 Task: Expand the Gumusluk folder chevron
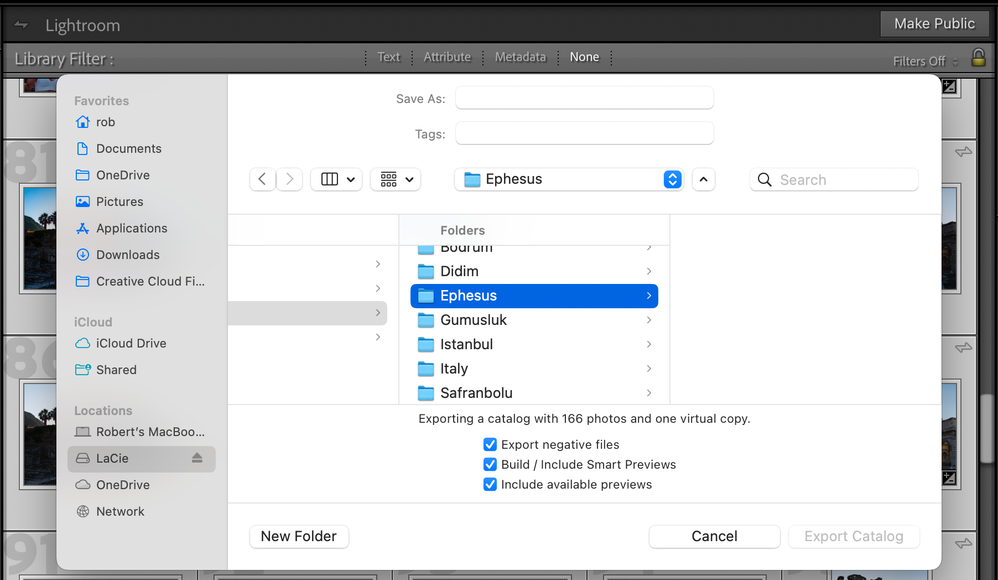[x=649, y=320]
